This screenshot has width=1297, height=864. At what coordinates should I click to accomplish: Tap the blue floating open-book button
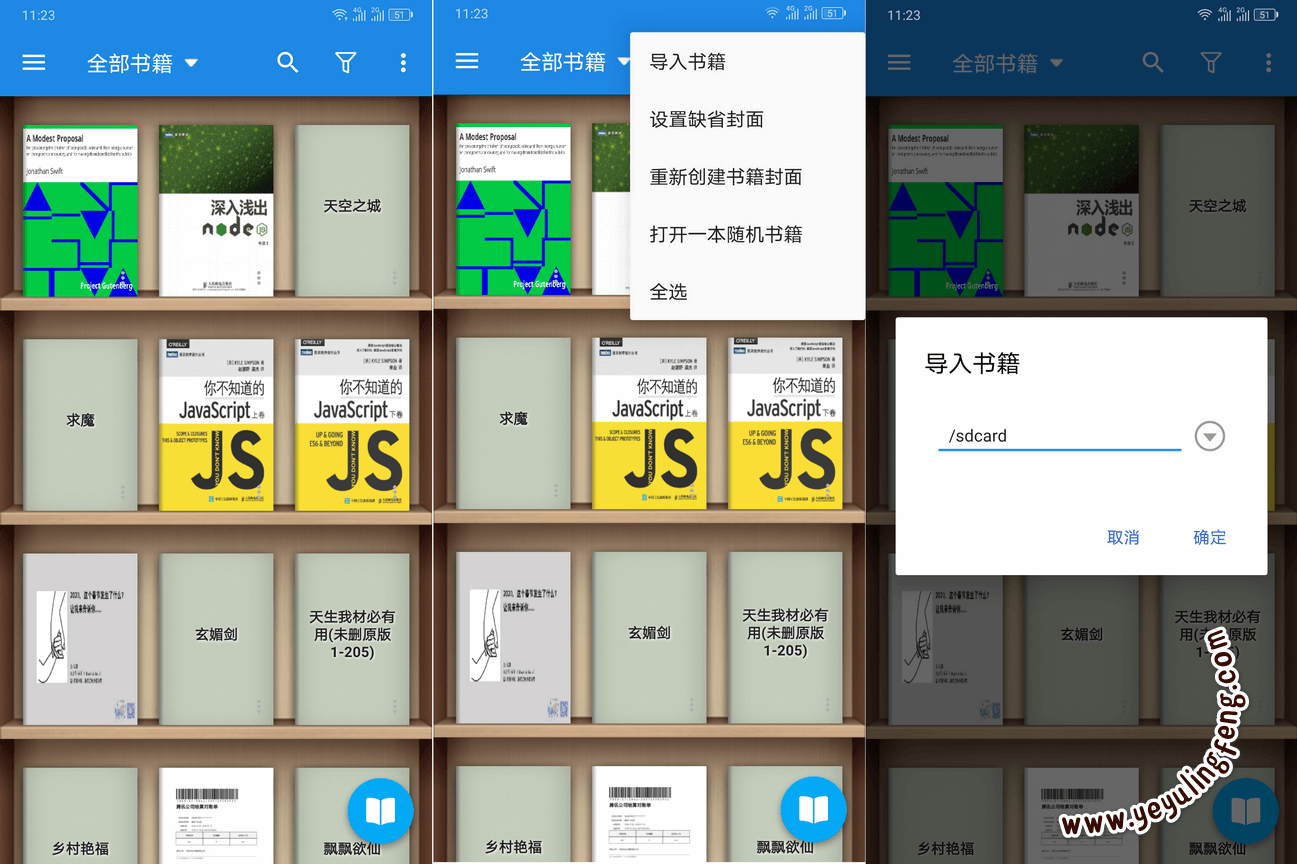coord(380,810)
